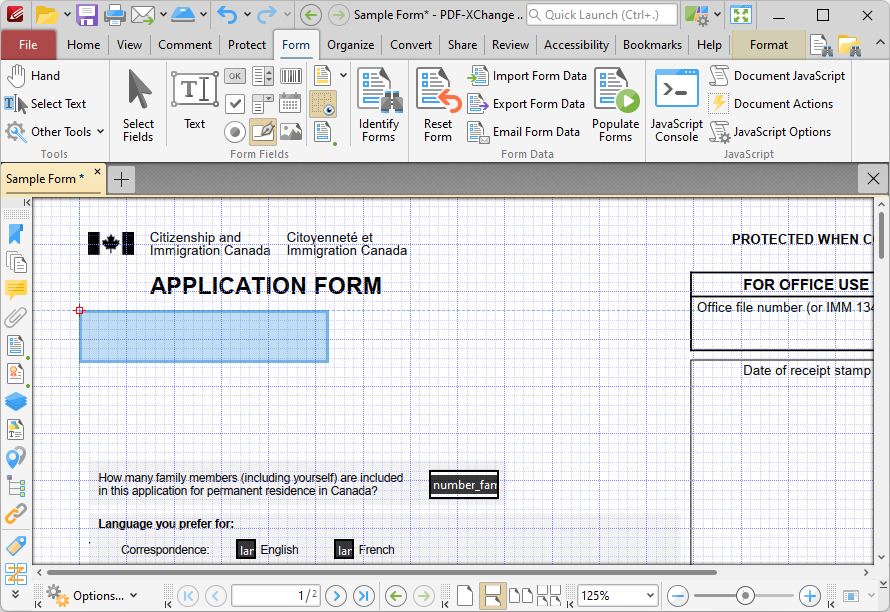Image resolution: width=890 pixels, height=612 pixels.
Task: Select the Hand tool
Action: (x=33, y=76)
